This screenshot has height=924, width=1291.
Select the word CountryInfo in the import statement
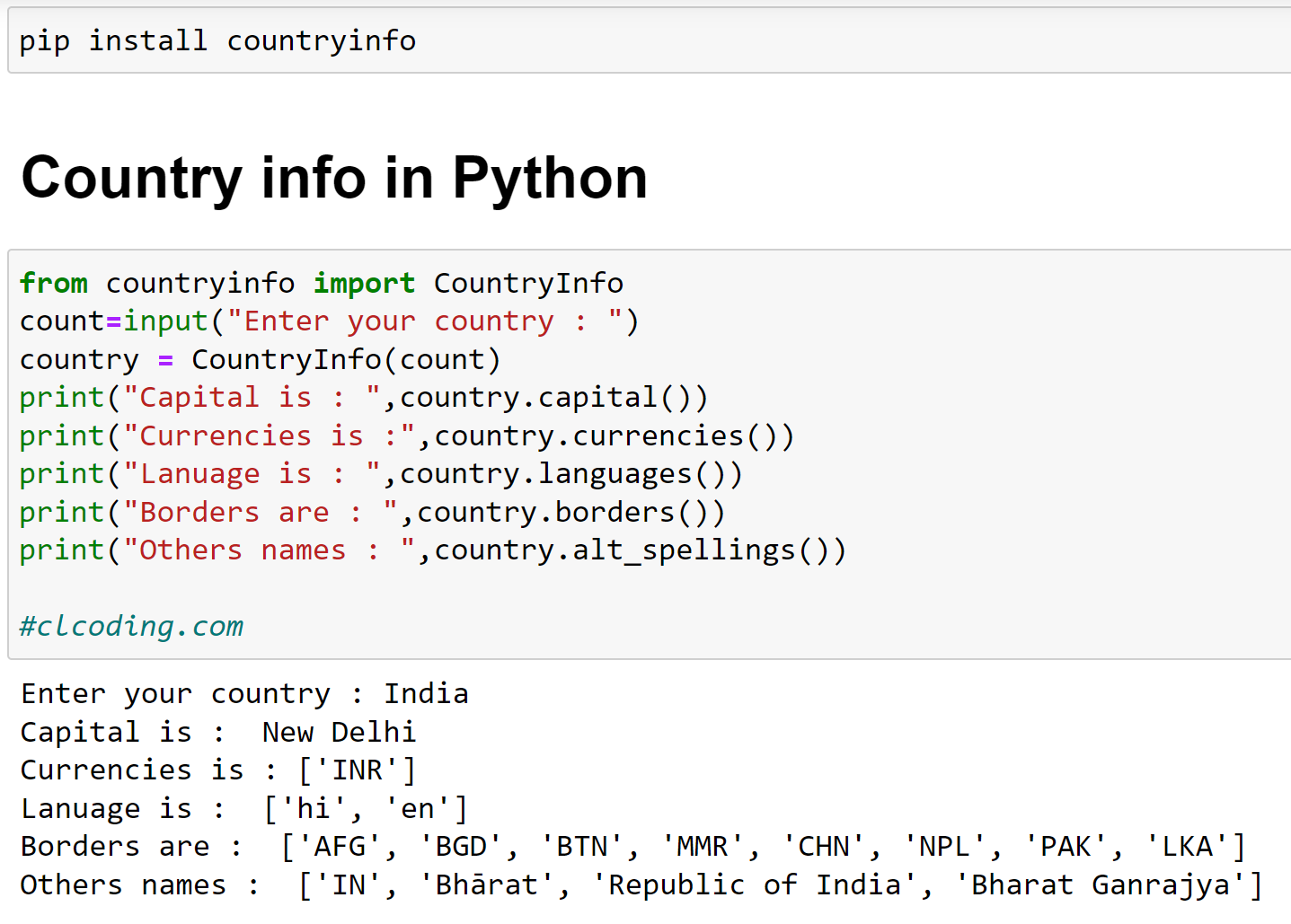click(x=528, y=282)
